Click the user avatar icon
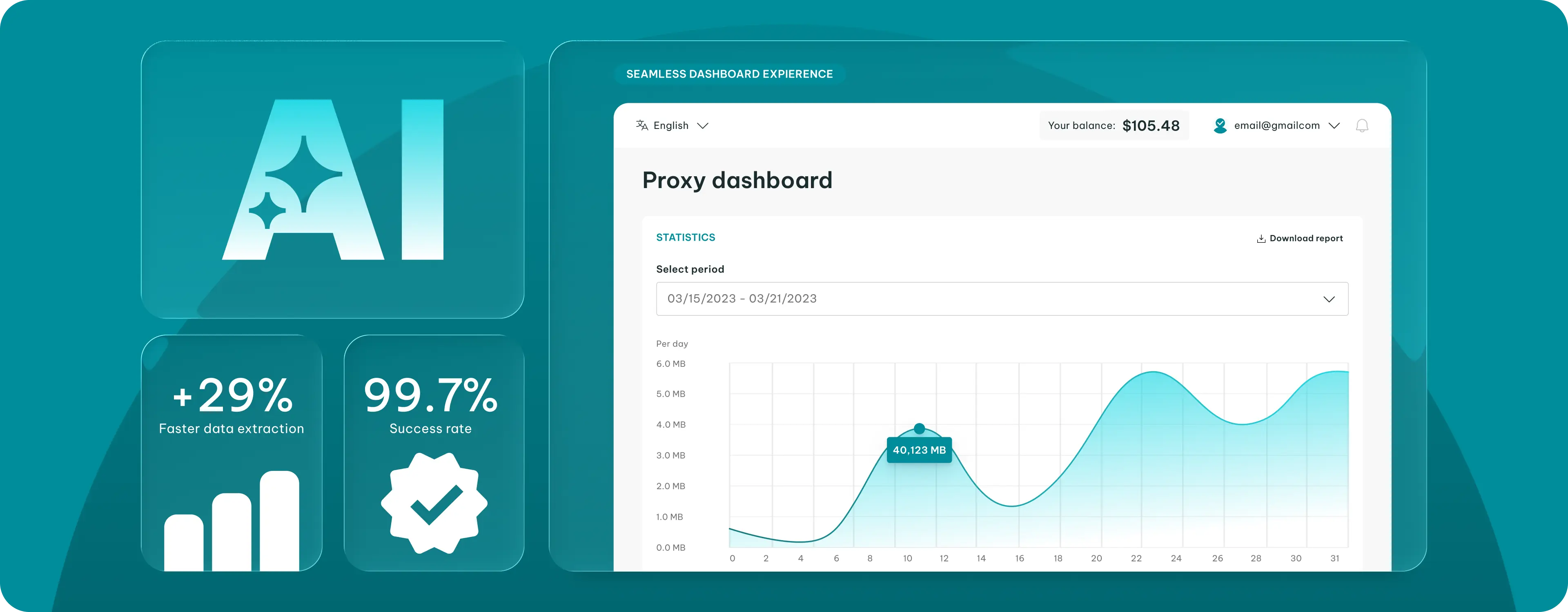The height and width of the screenshot is (612, 1568). pyautogui.click(x=1220, y=125)
